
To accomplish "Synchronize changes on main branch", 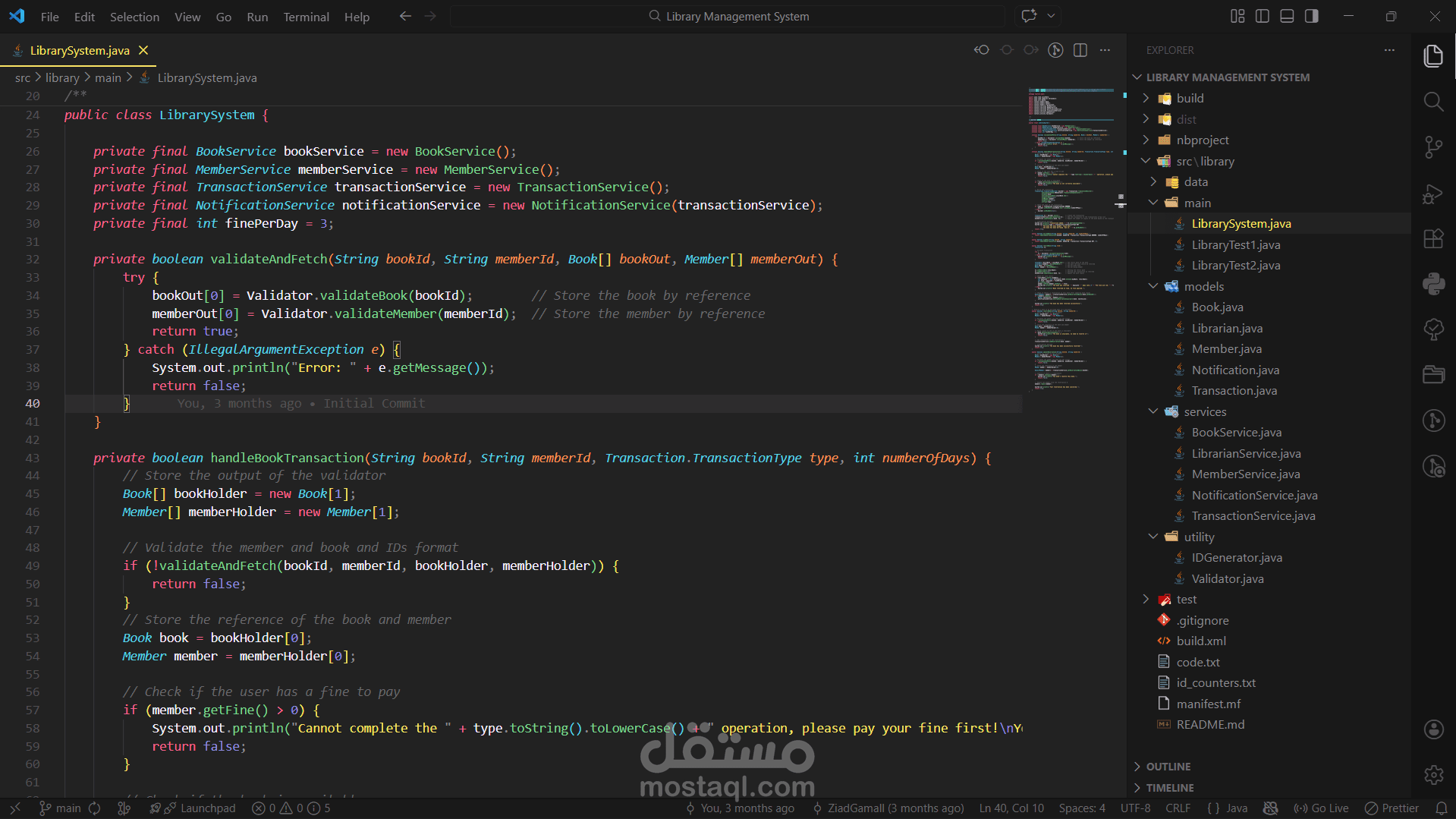I will [95, 808].
